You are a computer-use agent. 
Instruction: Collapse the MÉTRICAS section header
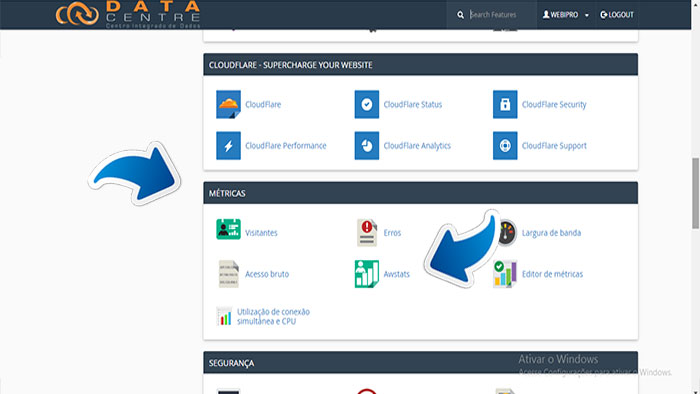(421, 193)
